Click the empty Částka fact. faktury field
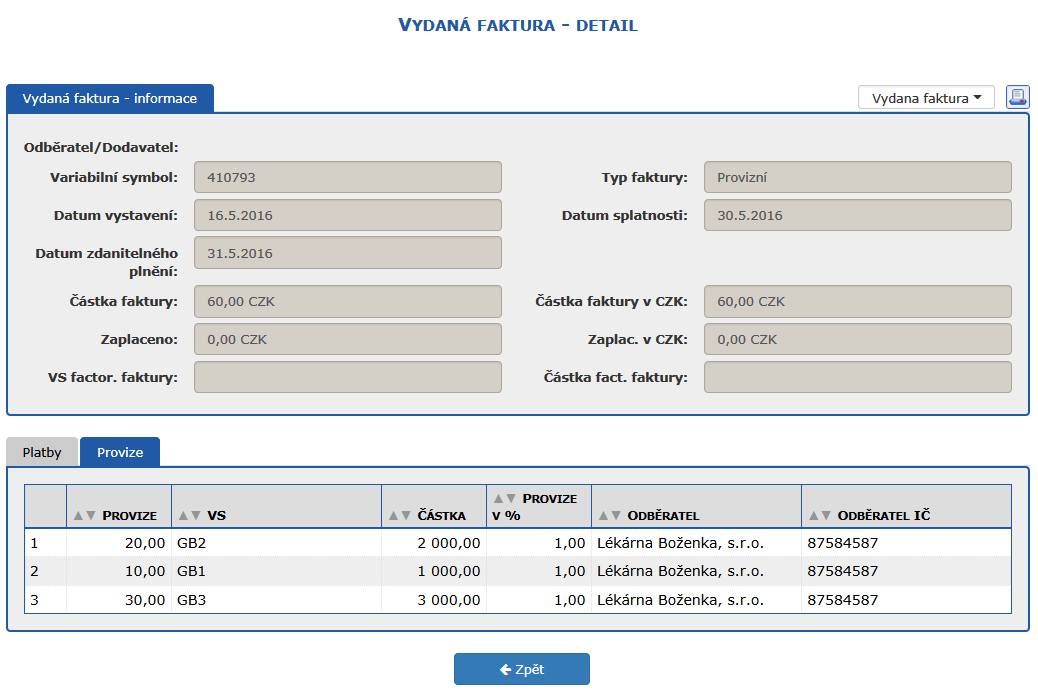The height and width of the screenshot is (691, 1038). tap(857, 377)
